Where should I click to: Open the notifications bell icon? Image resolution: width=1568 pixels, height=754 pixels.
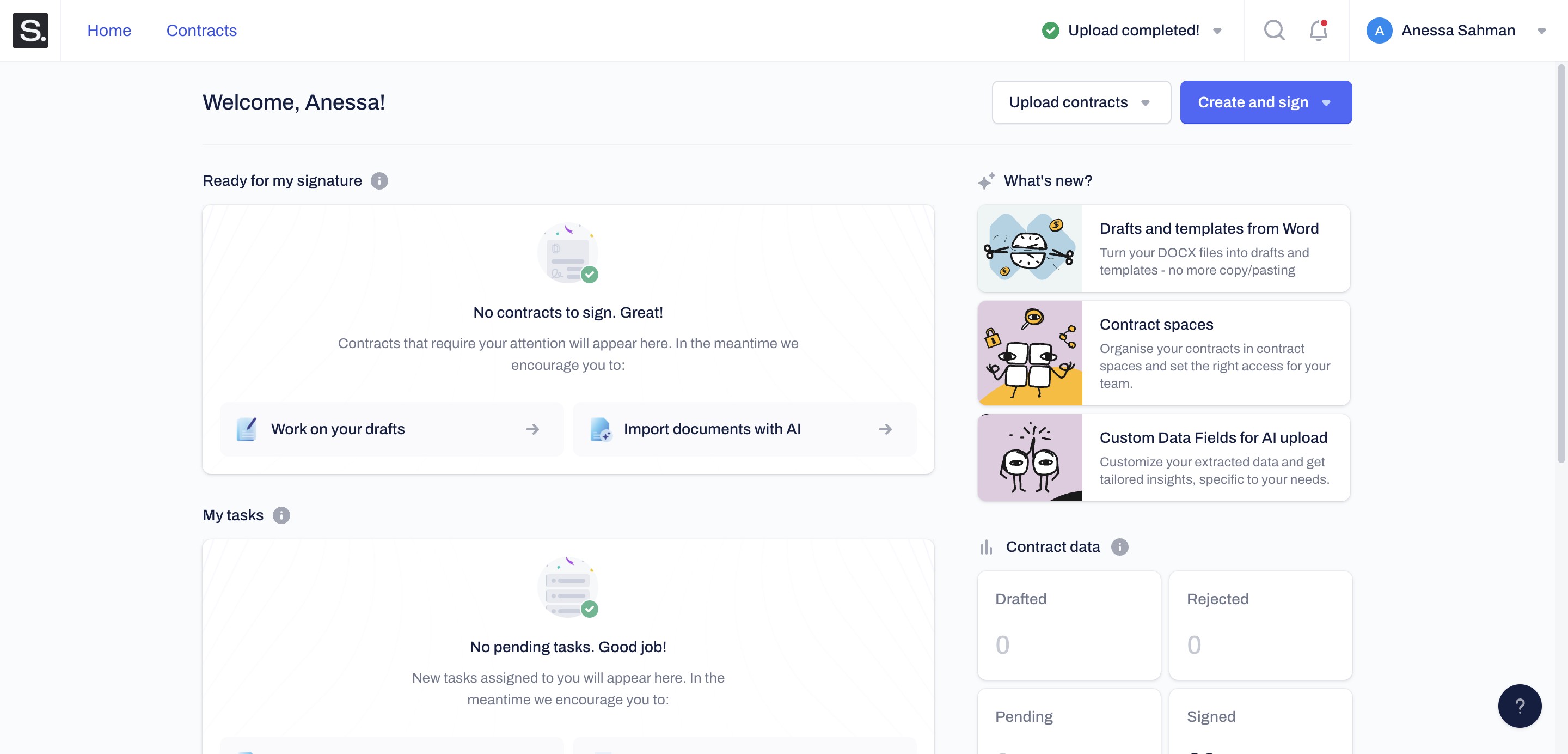click(1318, 31)
